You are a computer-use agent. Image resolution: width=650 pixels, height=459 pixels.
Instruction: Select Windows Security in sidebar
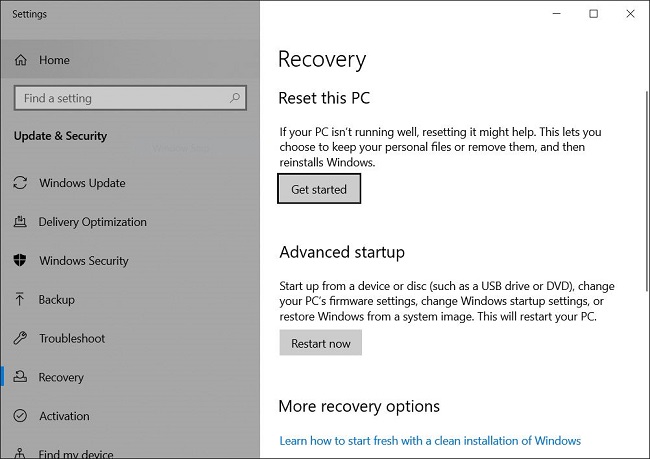coord(130,260)
